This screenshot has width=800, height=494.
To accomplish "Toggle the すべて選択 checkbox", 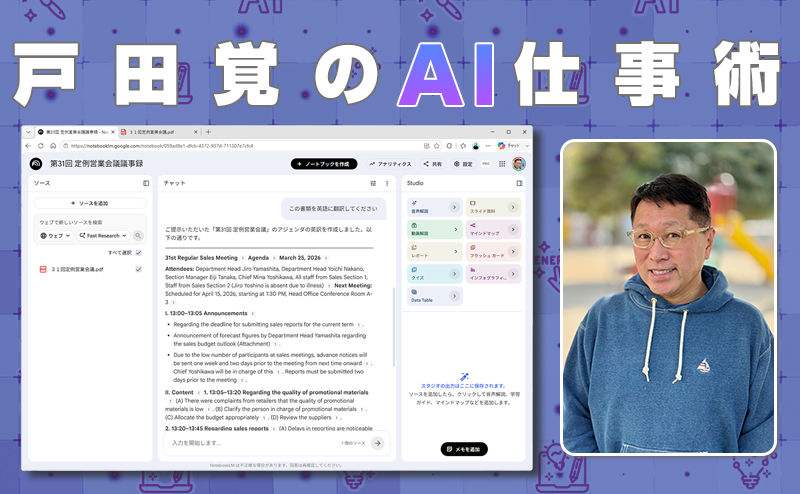I will pyautogui.click(x=139, y=253).
